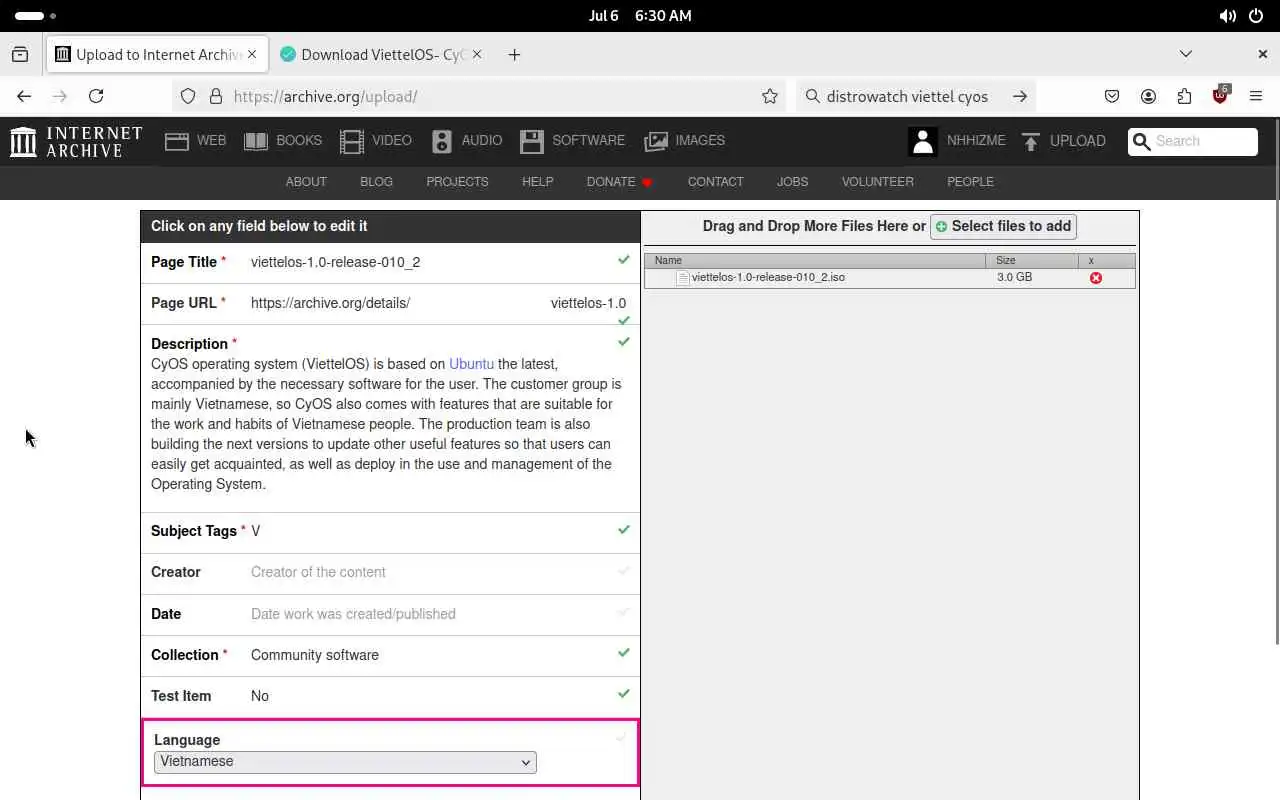Screen dimensions: 1280x800
Task: Sort file list by Name header
Action: pos(815,260)
